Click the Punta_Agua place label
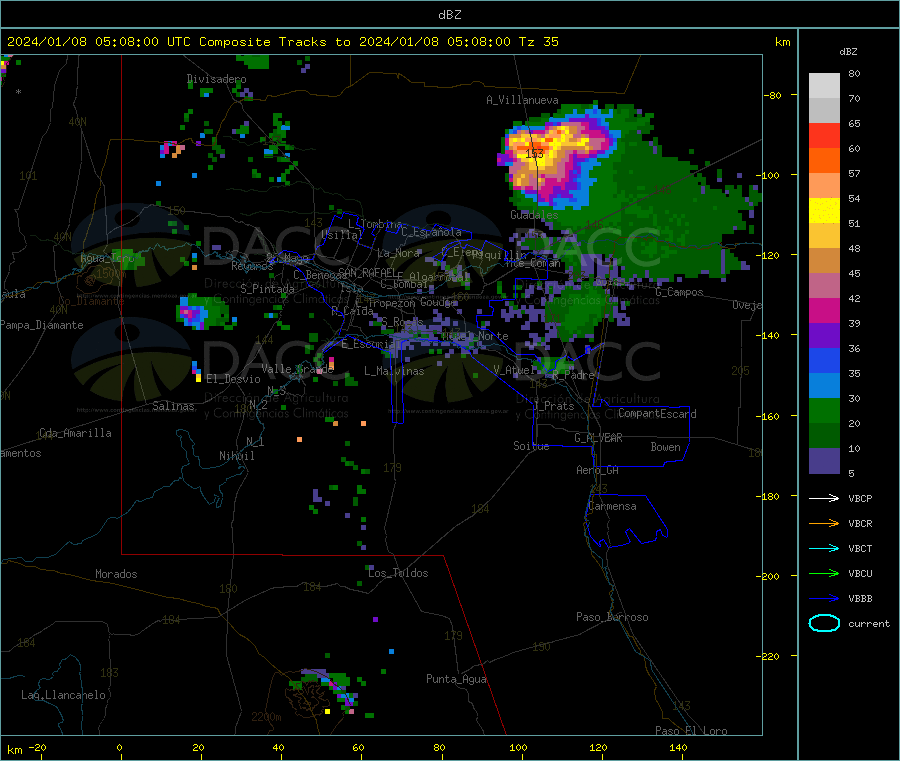 (456, 679)
